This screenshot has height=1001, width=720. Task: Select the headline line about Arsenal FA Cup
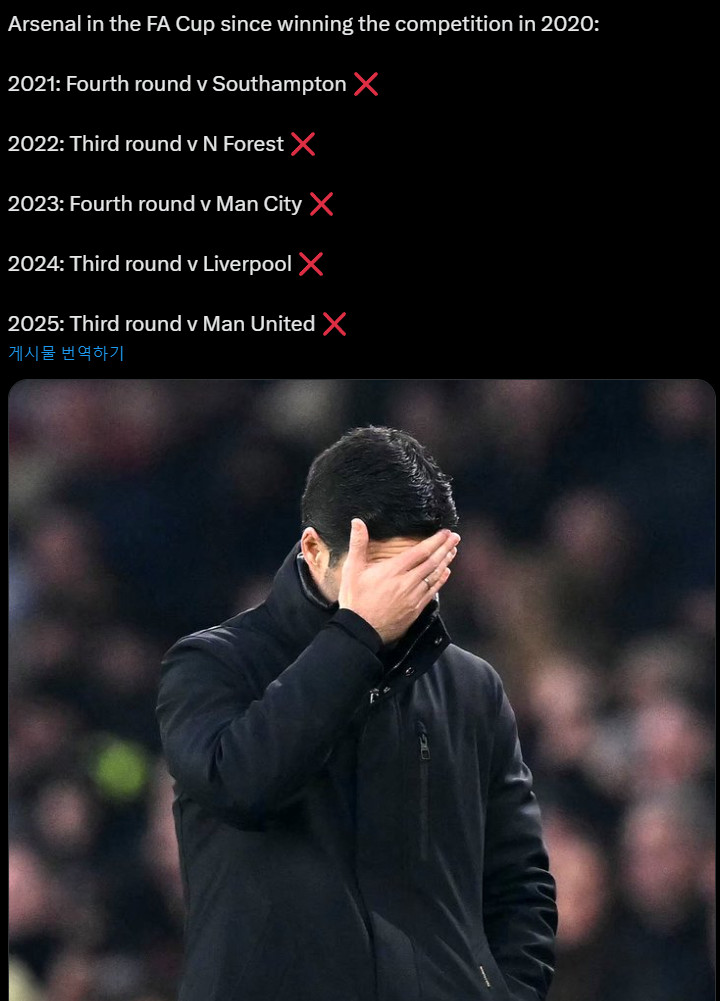coord(304,24)
